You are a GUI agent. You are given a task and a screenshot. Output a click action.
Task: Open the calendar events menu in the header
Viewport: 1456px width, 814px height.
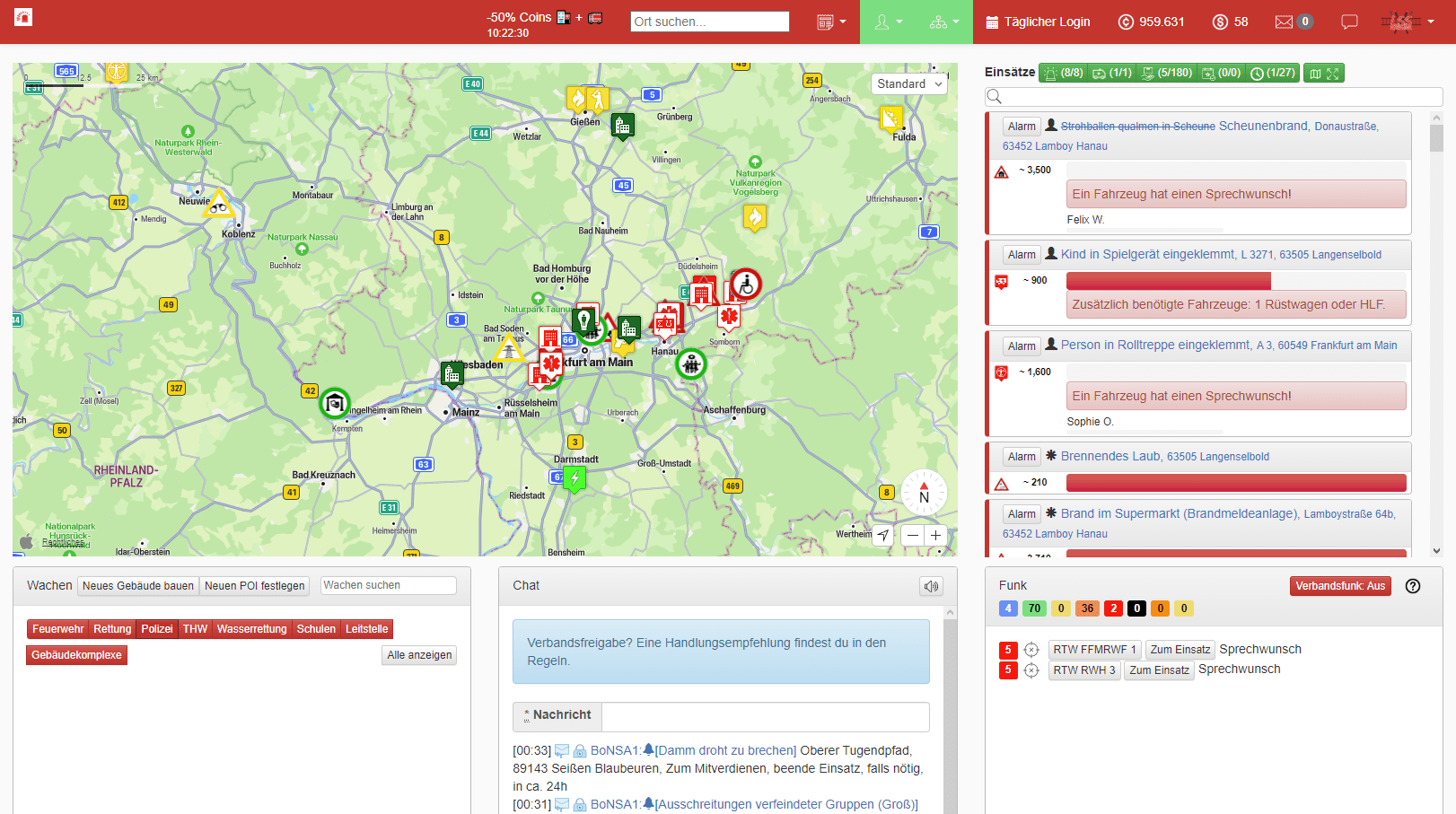pyautogui.click(x=831, y=22)
